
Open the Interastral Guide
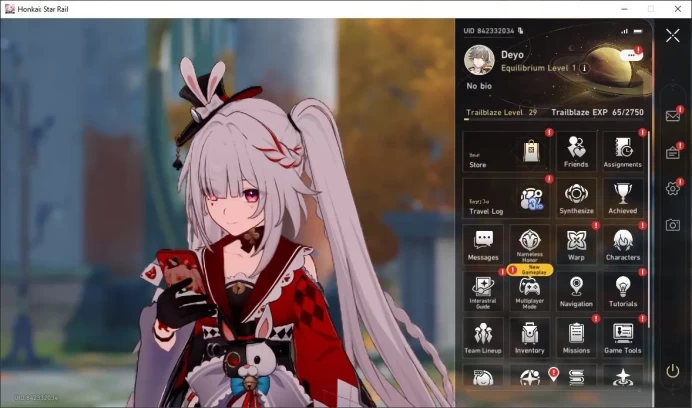pos(483,291)
